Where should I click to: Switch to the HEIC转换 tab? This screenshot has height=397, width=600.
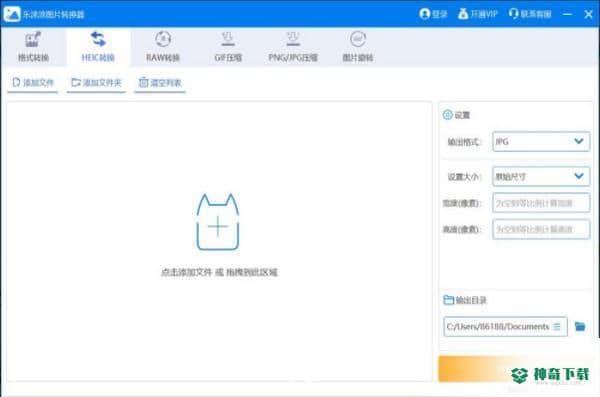(98, 47)
